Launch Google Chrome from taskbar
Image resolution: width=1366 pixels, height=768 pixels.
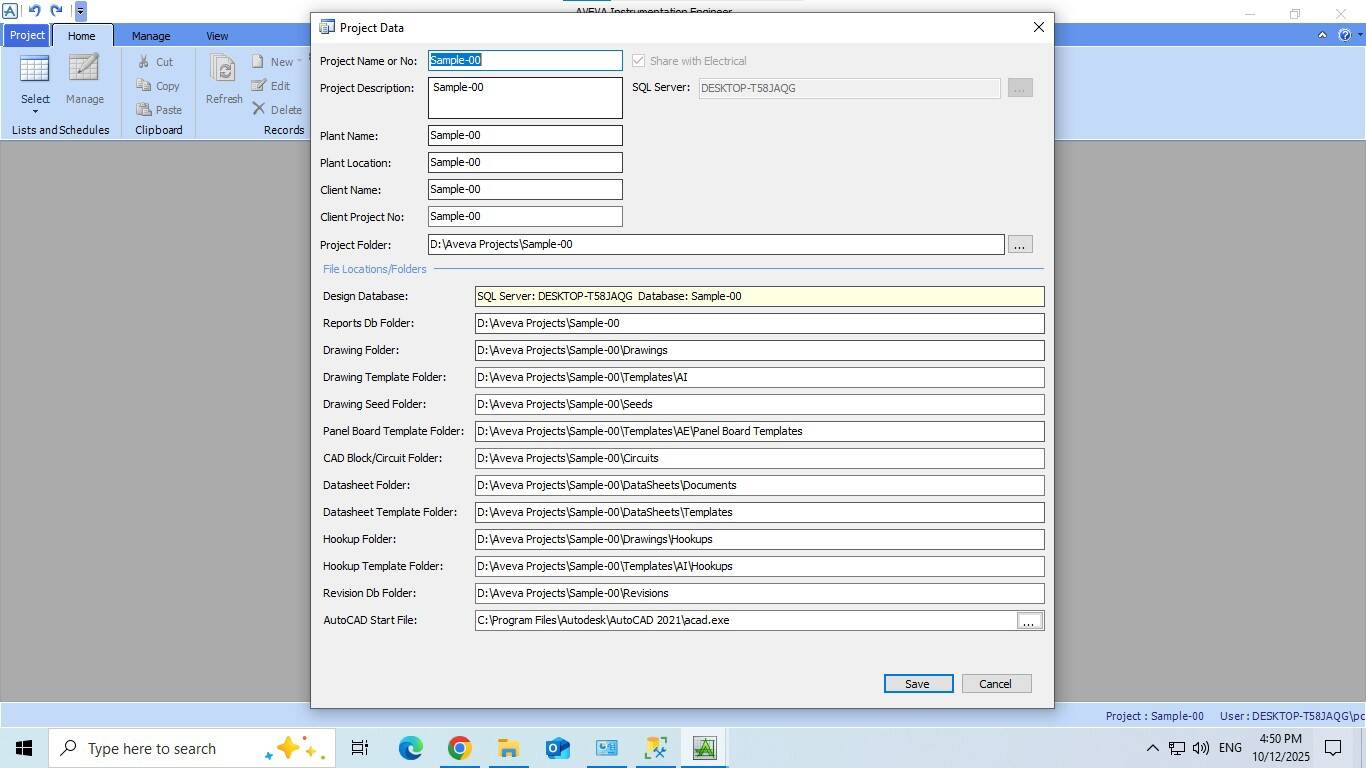click(459, 748)
